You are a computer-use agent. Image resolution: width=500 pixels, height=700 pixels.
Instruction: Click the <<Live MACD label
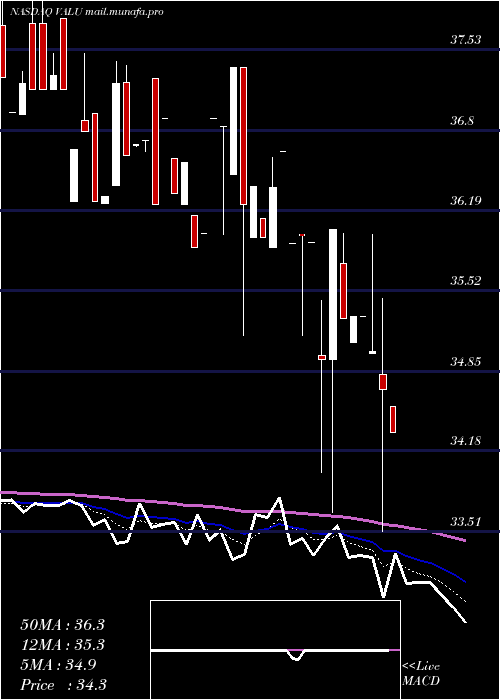(421, 673)
